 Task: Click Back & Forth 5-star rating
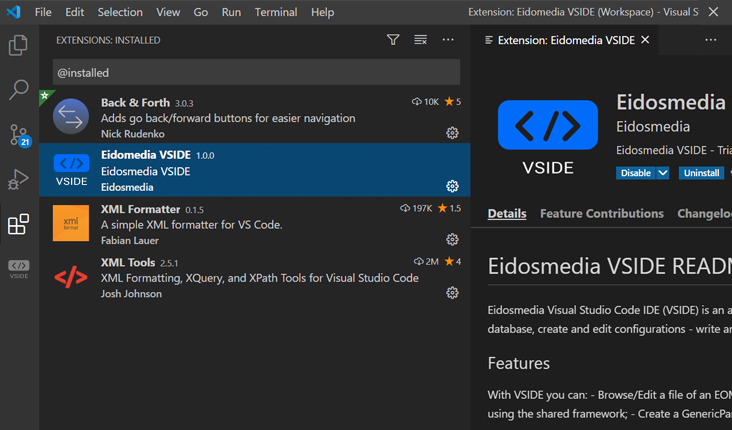pyautogui.click(x=452, y=102)
